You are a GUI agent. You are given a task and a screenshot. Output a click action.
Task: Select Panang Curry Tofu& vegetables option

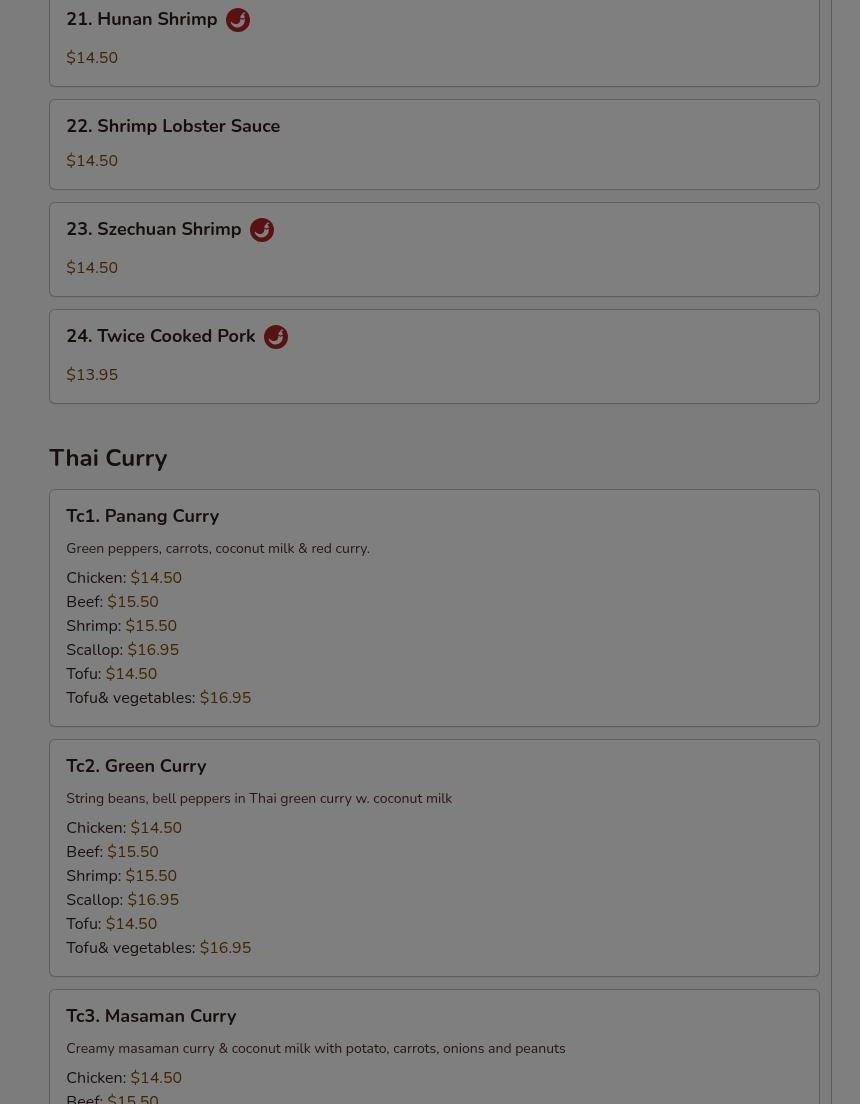pyautogui.click(x=158, y=697)
